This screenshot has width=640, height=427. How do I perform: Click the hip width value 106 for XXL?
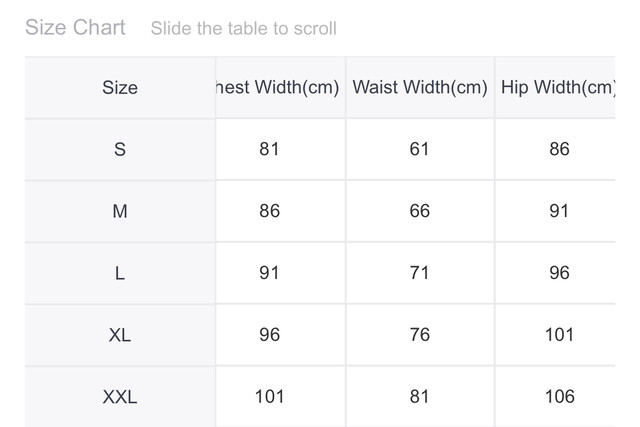(x=559, y=397)
